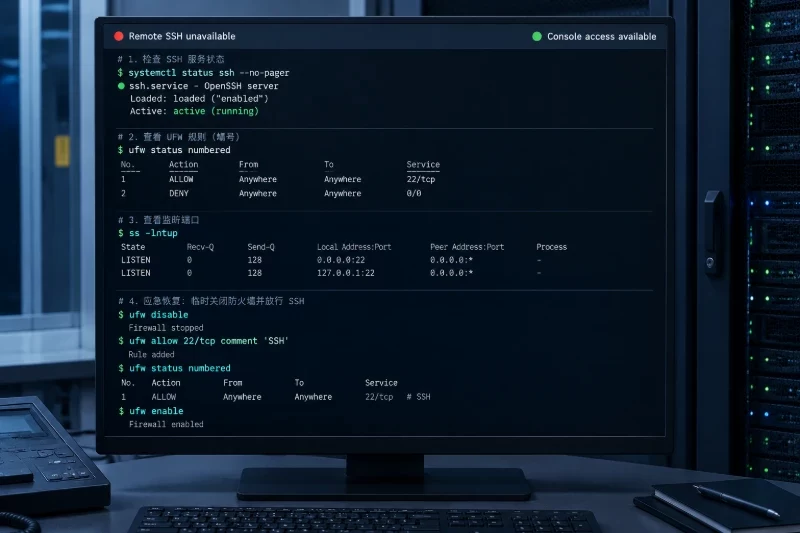This screenshot has width=800, height=533.
Task: Click the active (running) status text
Action: (x=216, y=111)
